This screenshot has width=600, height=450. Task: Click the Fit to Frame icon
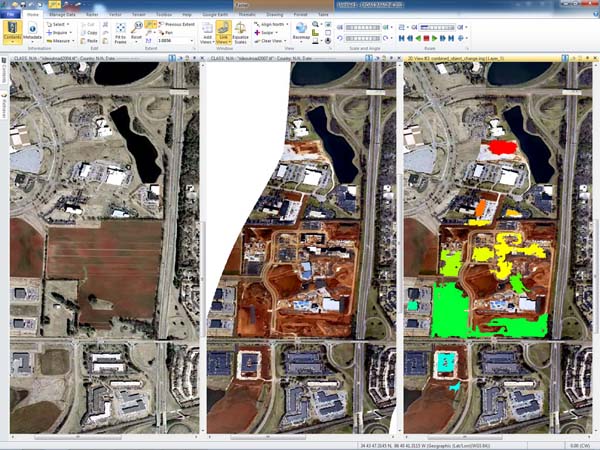point(118,36)
